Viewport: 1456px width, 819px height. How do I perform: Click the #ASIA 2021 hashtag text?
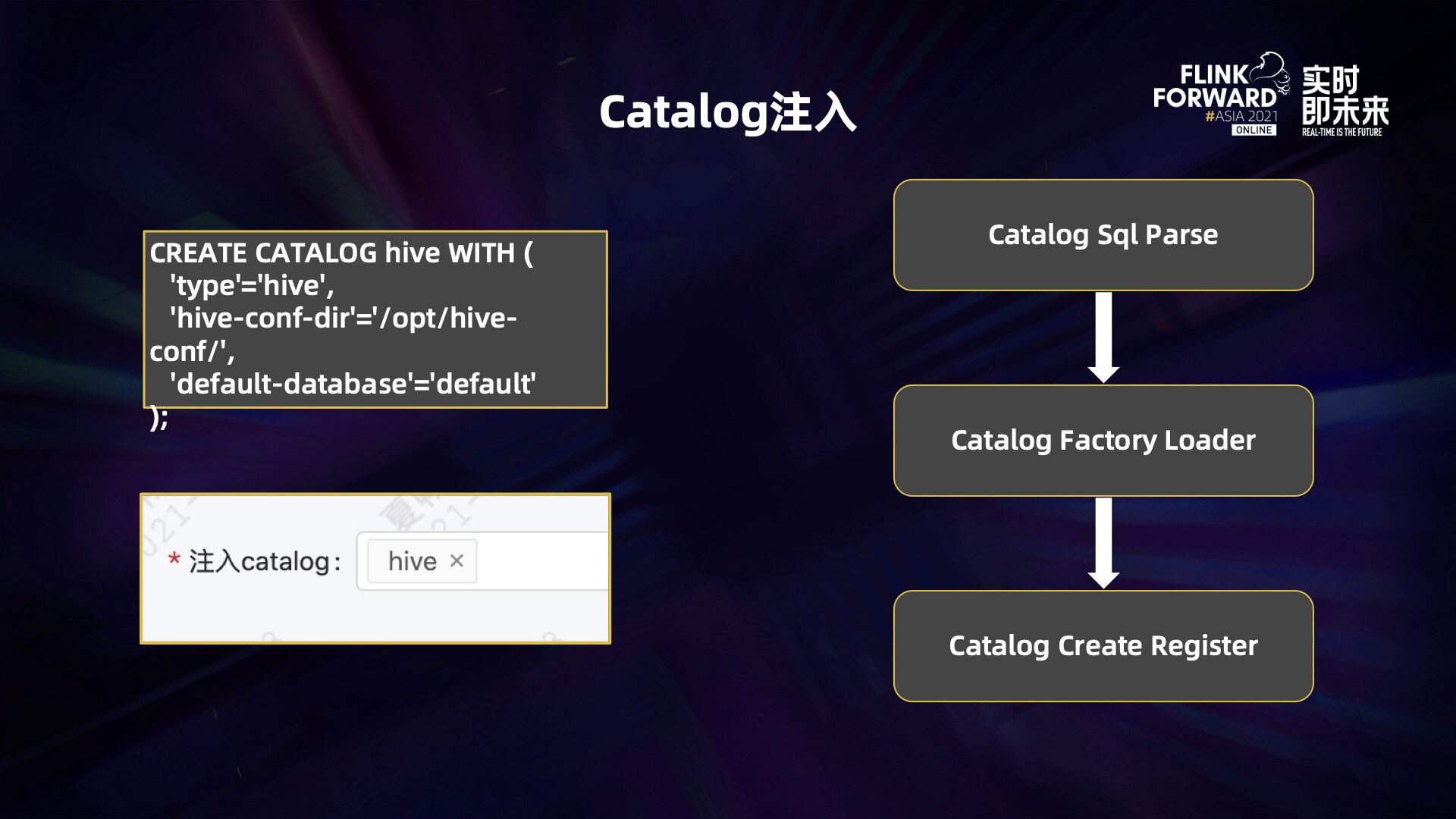1241,116
